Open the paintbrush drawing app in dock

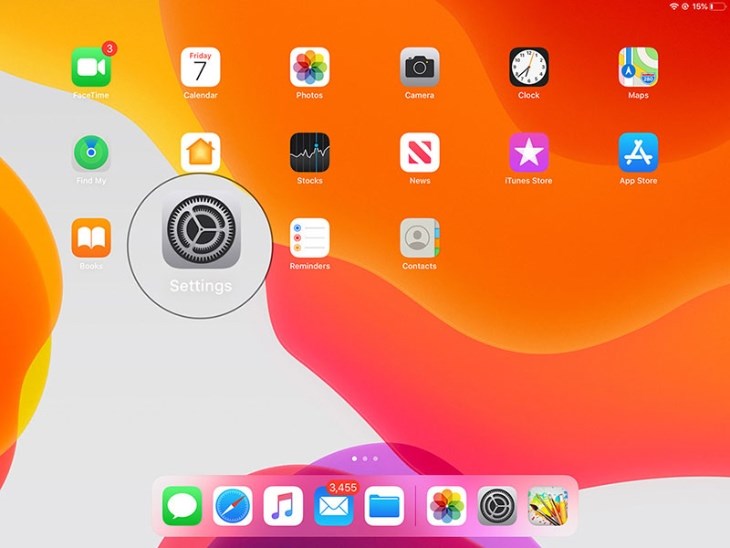click(x=548, y=506)
